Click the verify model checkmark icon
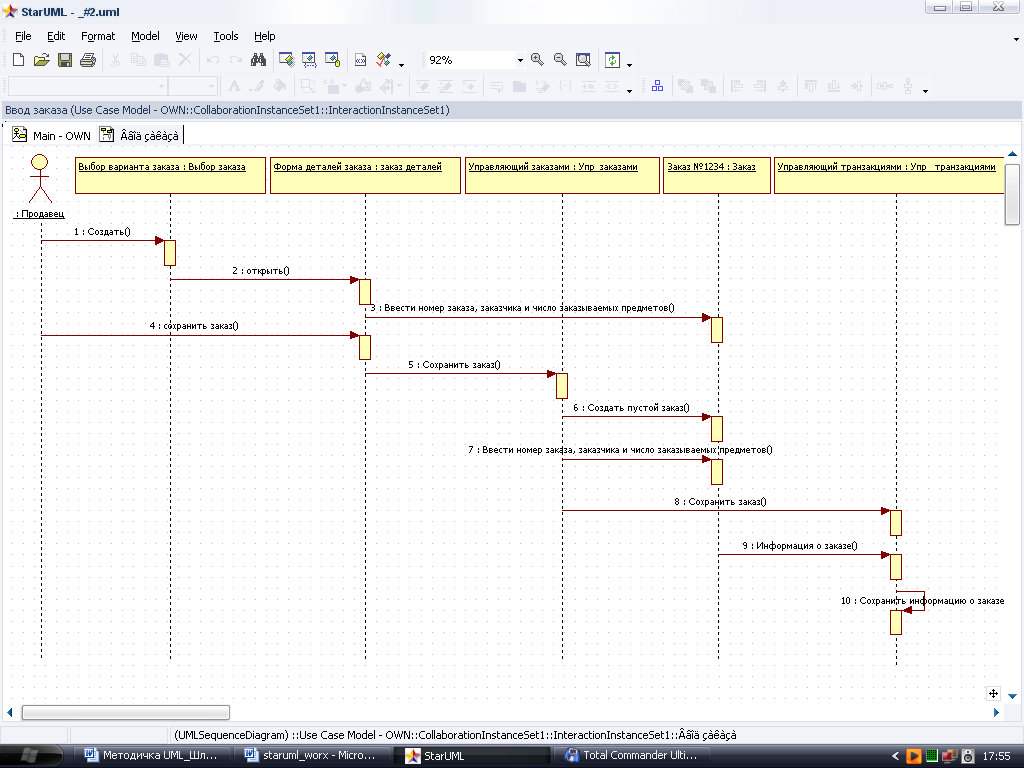This screenshot has width=1024, height=768. [383, 60]
